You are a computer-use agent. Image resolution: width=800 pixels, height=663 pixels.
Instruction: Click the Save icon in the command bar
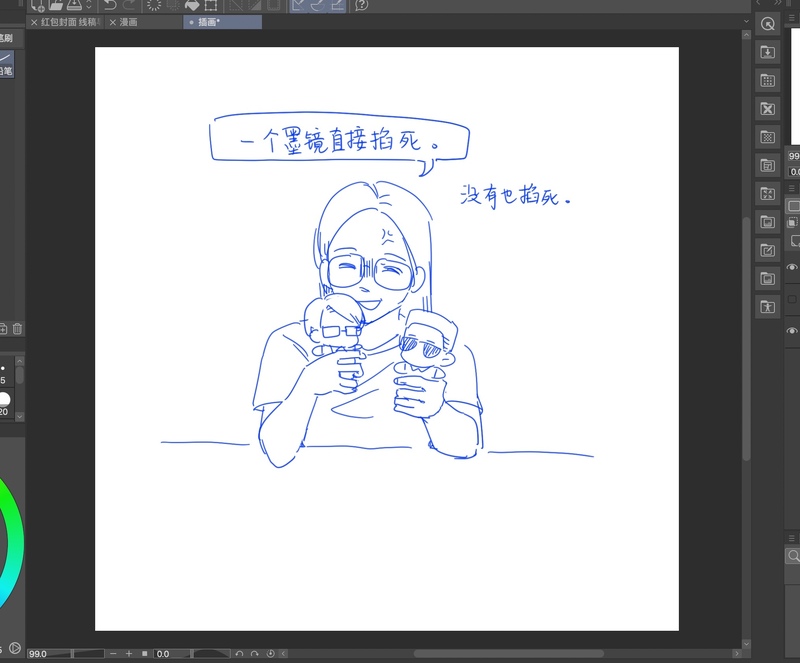point(74,5)
